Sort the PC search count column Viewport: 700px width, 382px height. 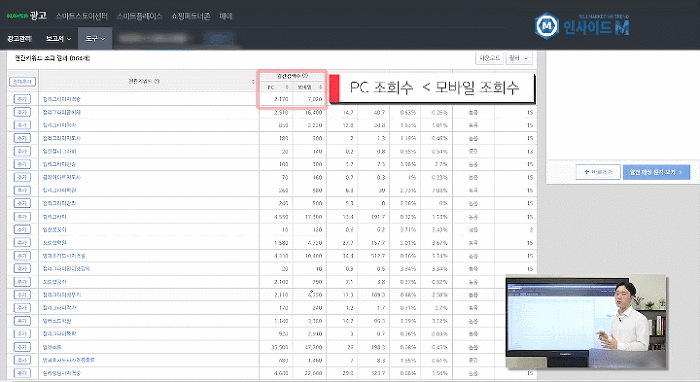click(287, 87)
